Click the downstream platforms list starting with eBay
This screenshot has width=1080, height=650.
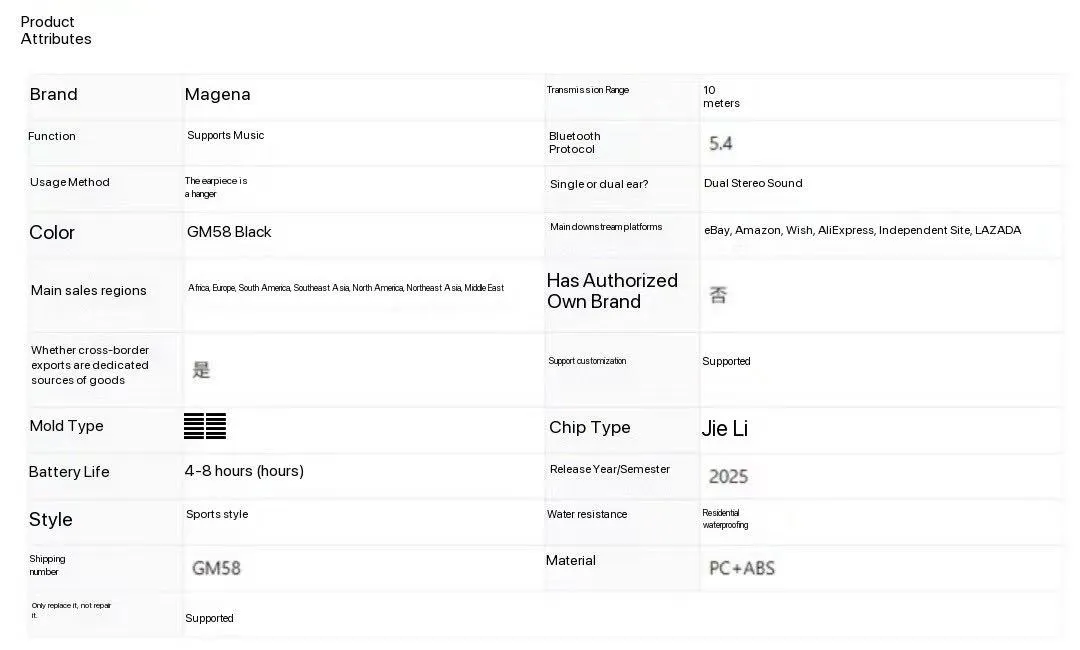pos(862,231)
